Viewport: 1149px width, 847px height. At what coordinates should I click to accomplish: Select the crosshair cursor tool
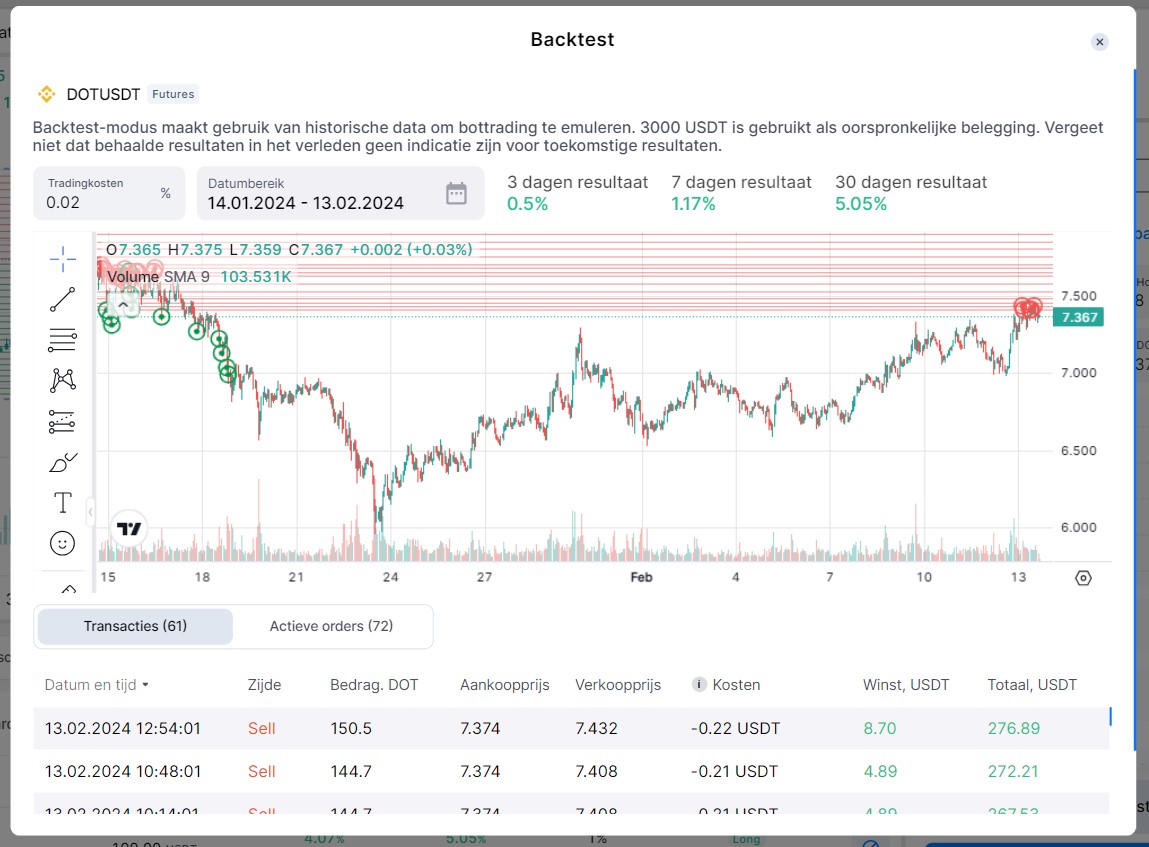pos(62,259)
